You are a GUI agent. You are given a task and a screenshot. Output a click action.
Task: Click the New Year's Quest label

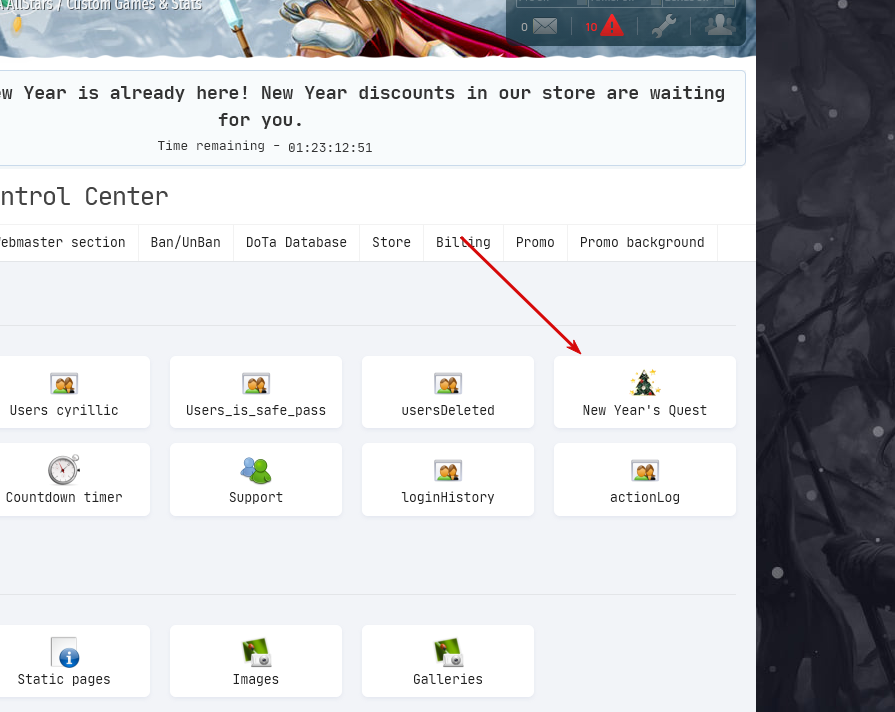[x=644, y=411]
